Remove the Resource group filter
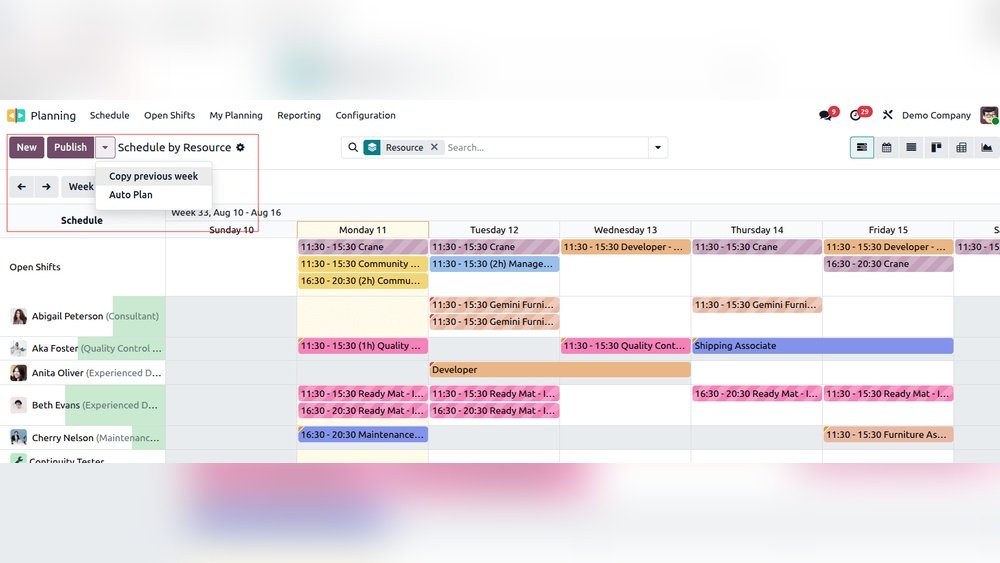This screenshot has height=563, width=1000. (434, 148)
